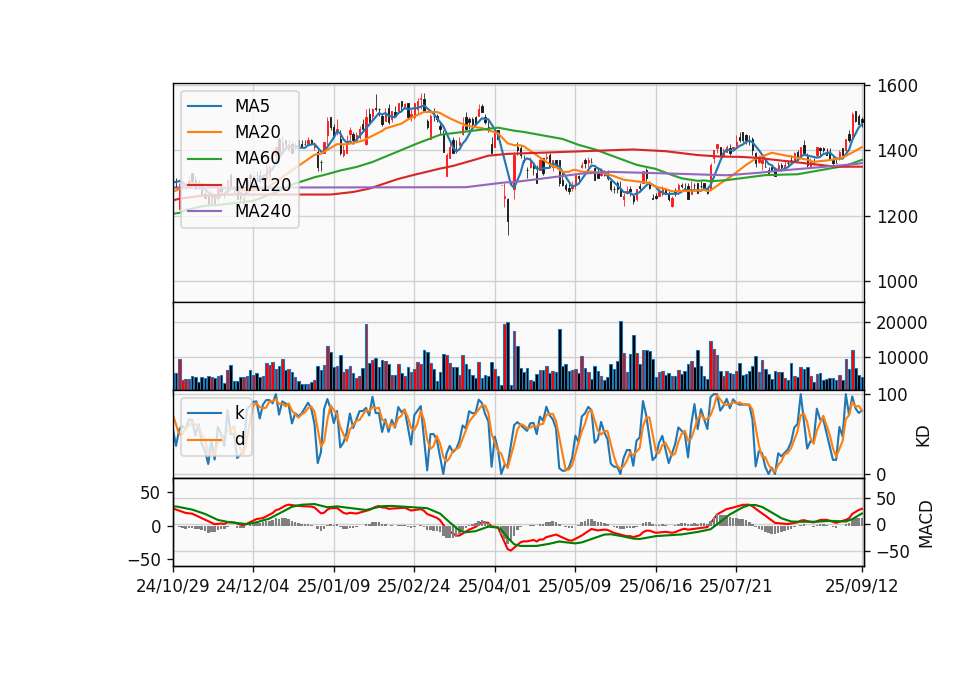The image size is (960, 690).
Task: Click the MA5 legend label
Action: click(x=252, y=106)
